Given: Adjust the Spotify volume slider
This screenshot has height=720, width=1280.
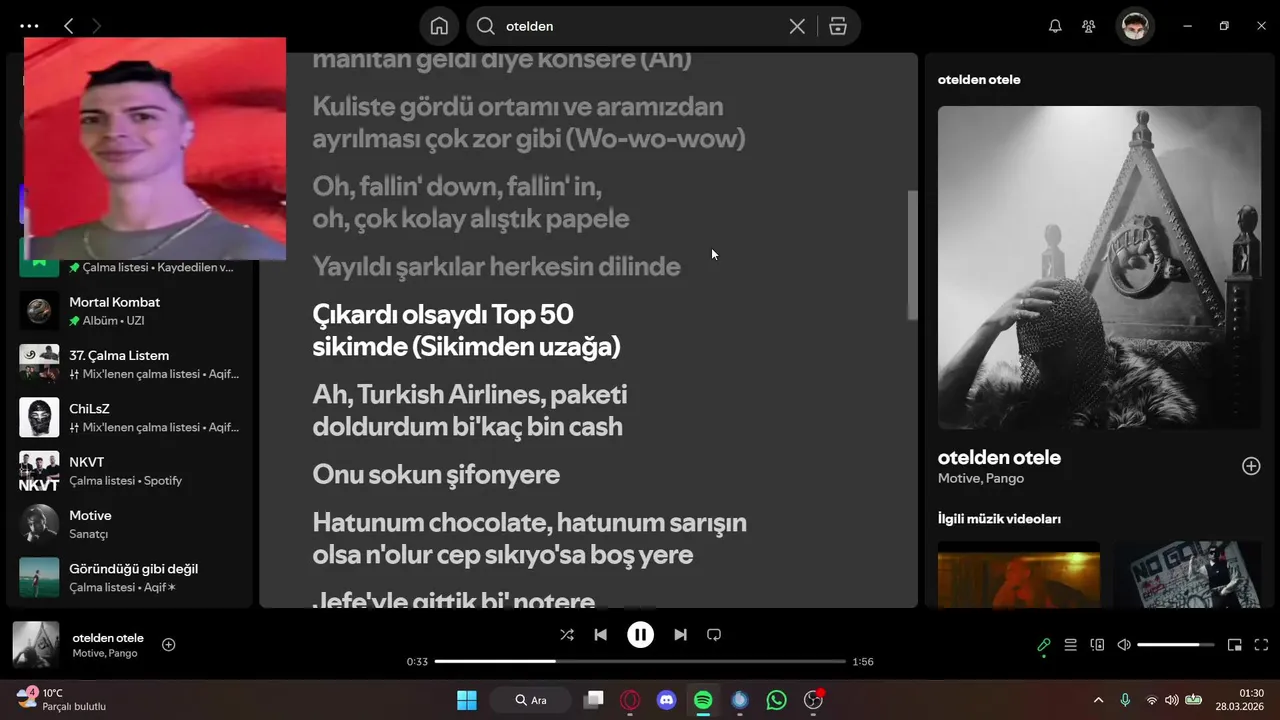Looking at the screenshot, I should [x=1175, y=645].
